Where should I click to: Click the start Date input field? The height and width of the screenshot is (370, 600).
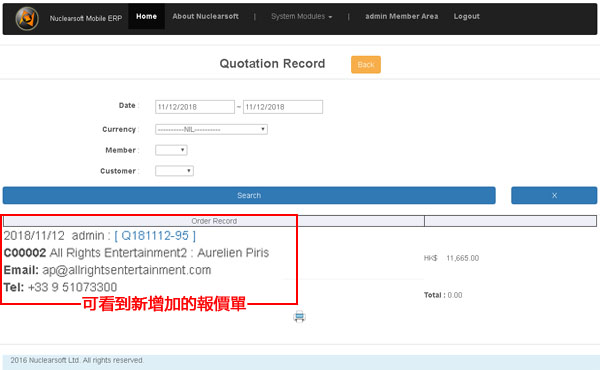point(195,107)
